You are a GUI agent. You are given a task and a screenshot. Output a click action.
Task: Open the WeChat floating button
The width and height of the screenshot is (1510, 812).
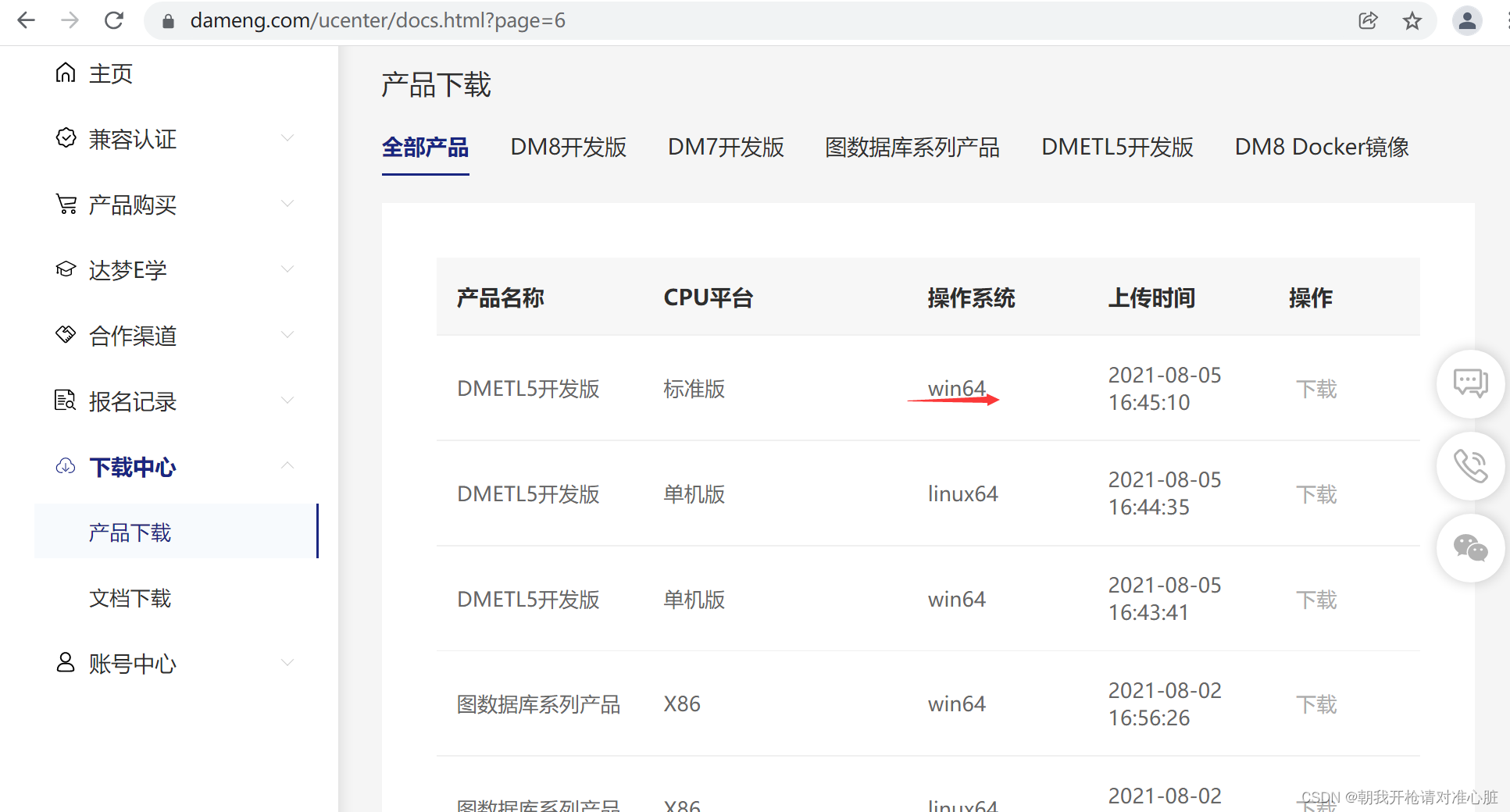1470,548
